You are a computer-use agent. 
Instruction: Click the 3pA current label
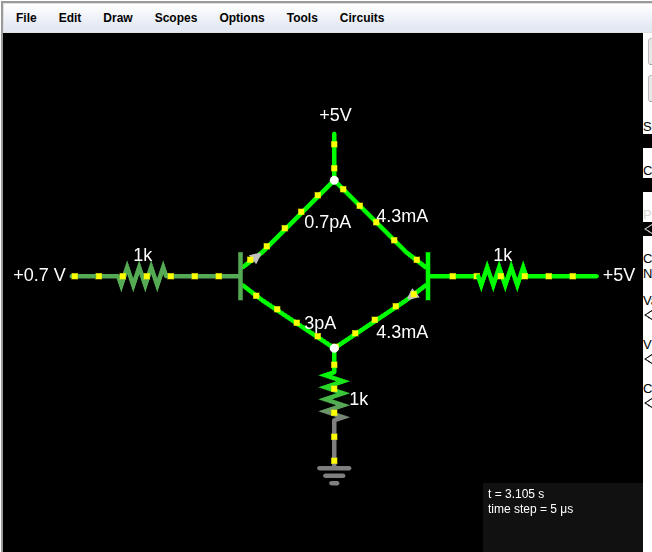[320, 323]
